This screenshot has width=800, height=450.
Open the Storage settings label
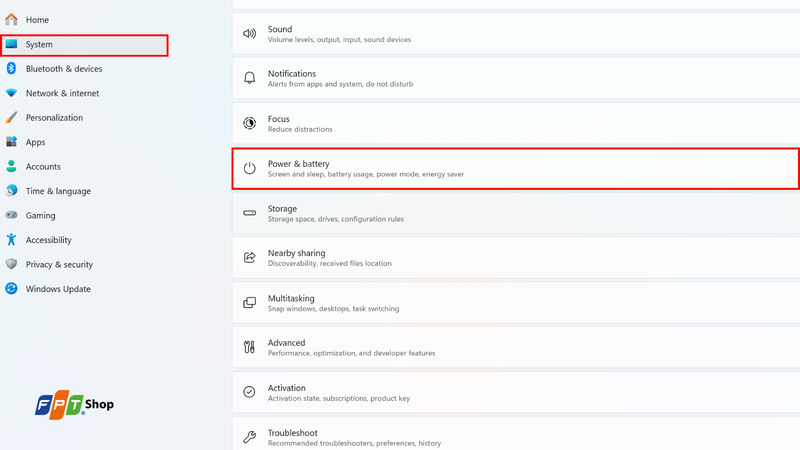coord(282,209)
